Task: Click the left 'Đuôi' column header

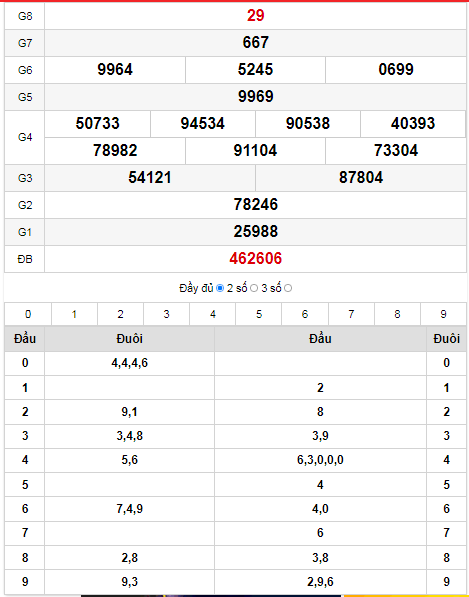Action: point(129,338)
